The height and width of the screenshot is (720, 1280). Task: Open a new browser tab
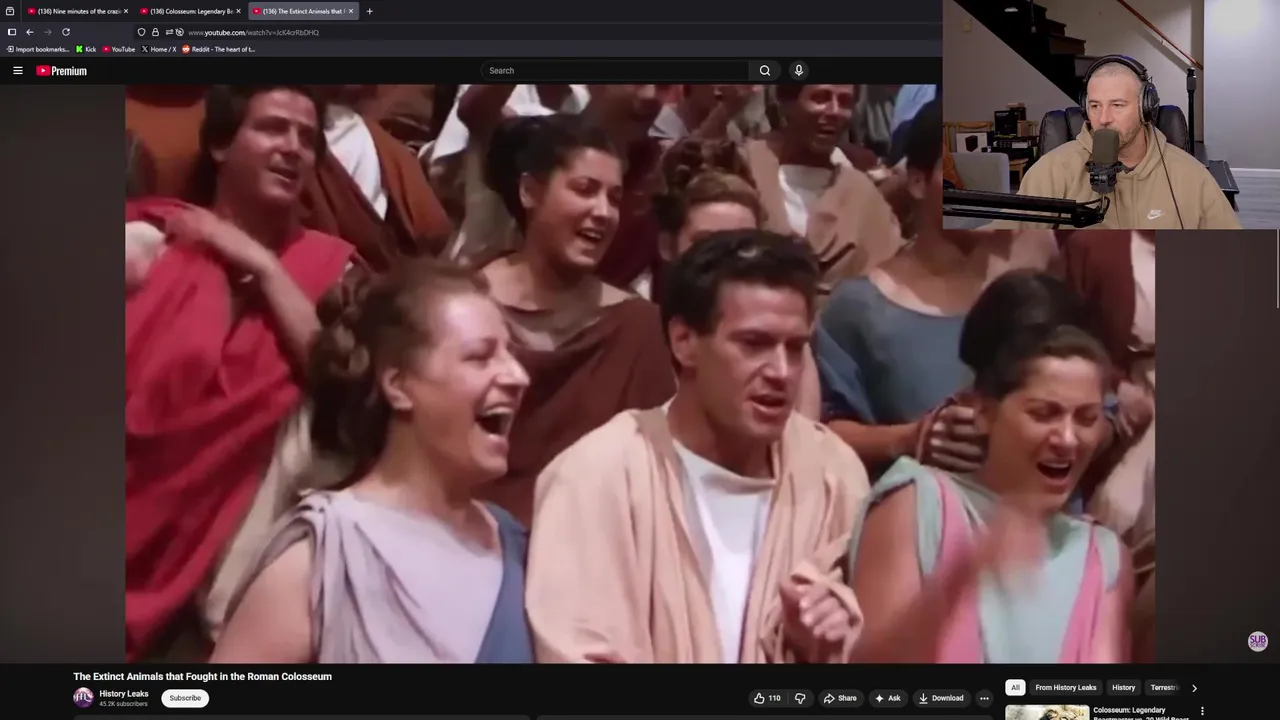369,11
